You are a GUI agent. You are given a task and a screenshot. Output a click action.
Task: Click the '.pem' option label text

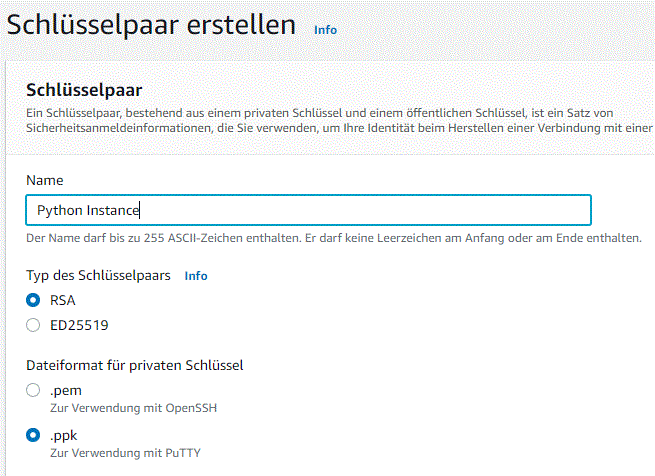[x=65, y=390]
